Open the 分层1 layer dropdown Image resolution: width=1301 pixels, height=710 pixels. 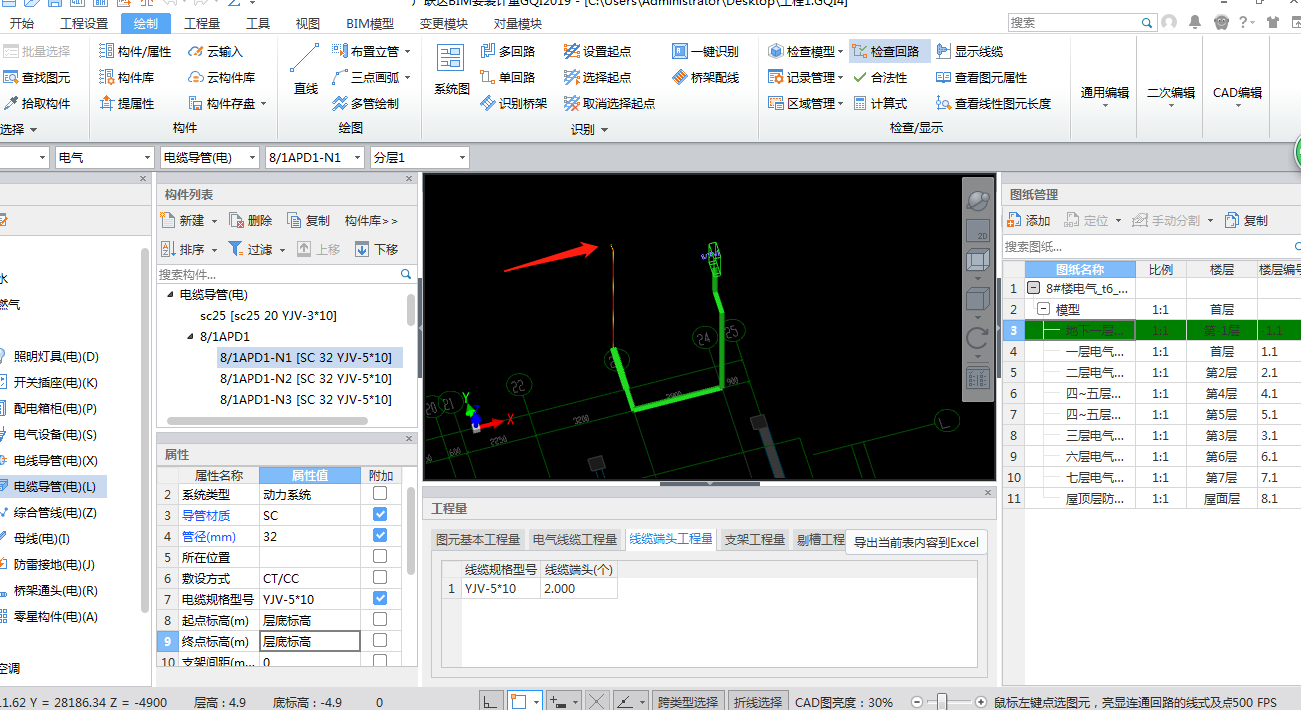click(419, 157)
